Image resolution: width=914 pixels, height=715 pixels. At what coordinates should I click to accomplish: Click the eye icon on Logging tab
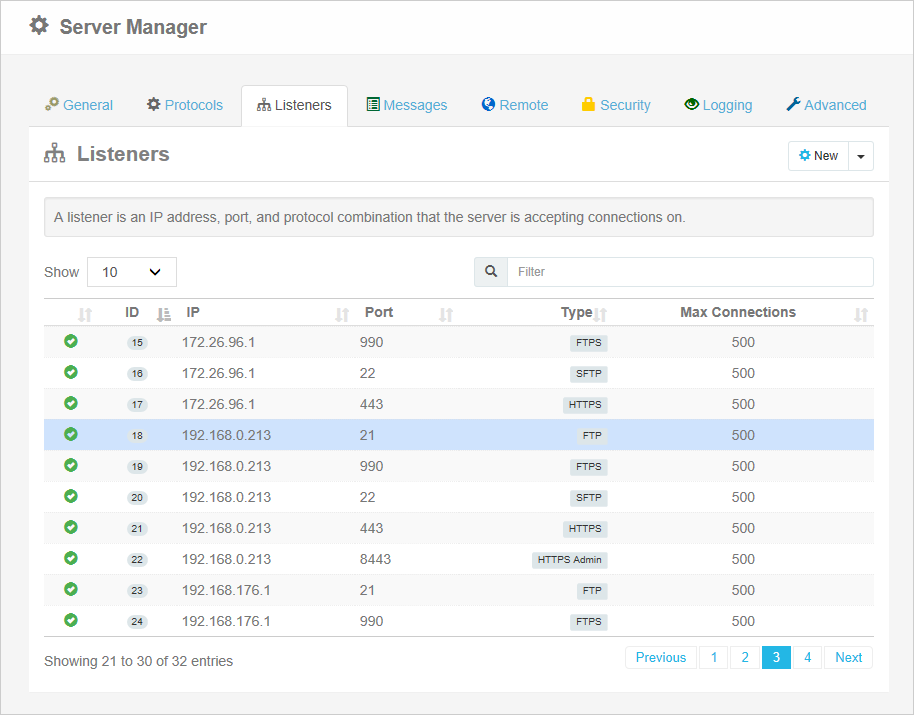[x=691, y=104]
